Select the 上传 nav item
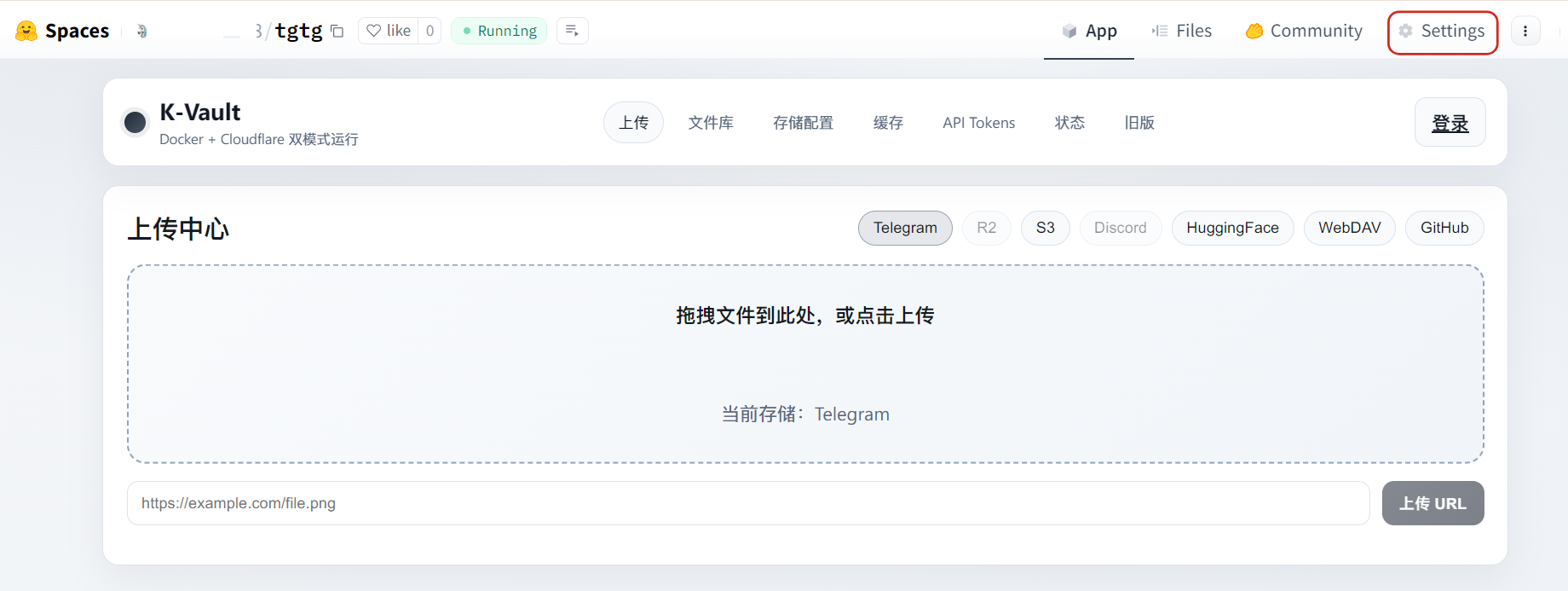The height and width of the screenshot is (591, 1568). pyautogui.click(x=634, y=123)
